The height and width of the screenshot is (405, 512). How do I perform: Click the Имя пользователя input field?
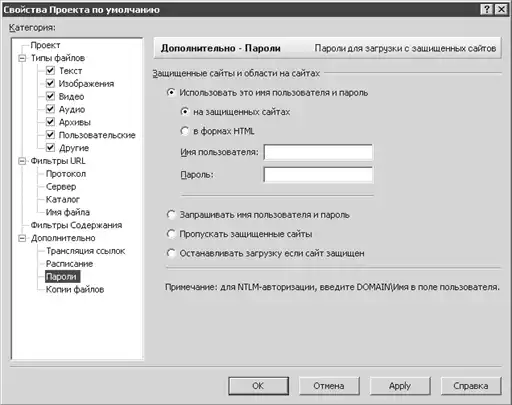(x=318, y=153)
